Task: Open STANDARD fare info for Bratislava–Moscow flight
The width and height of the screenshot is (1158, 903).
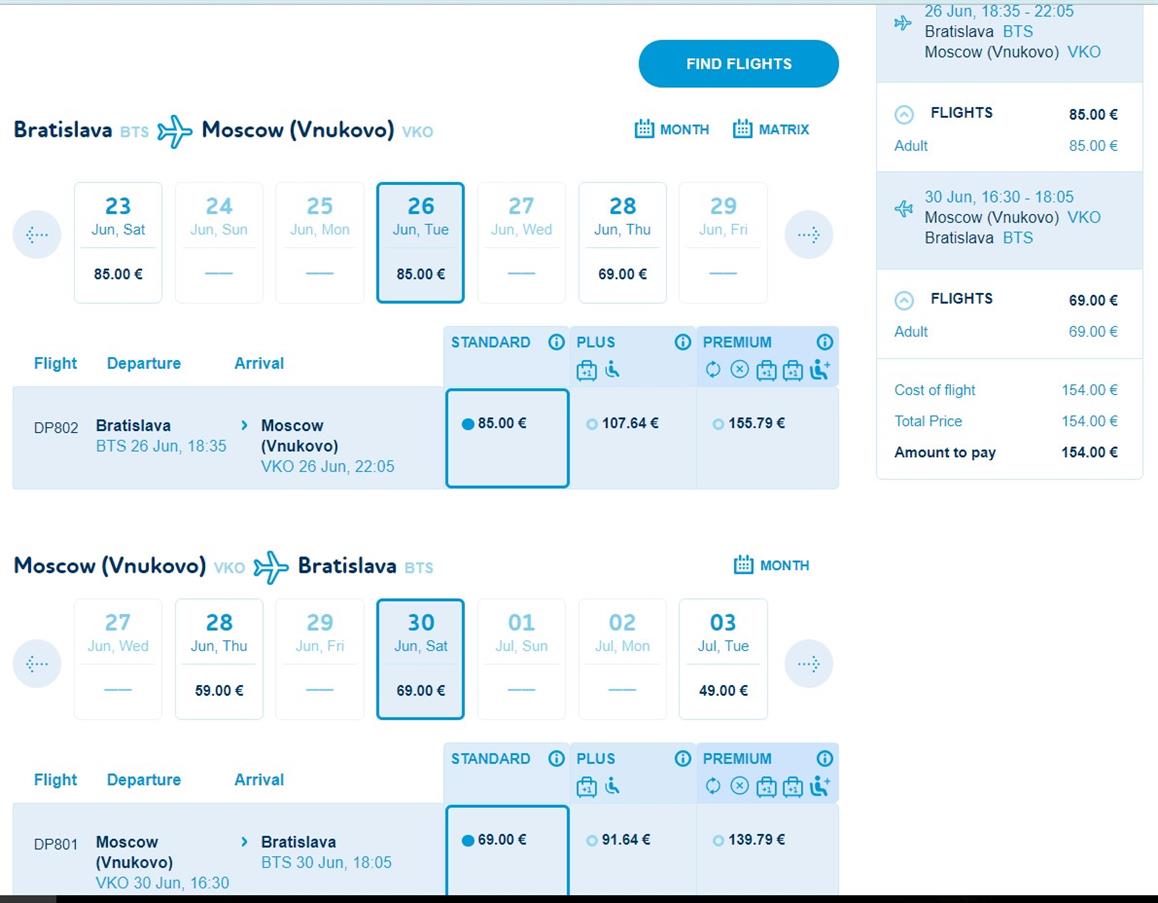Action: tap(556, 342)
